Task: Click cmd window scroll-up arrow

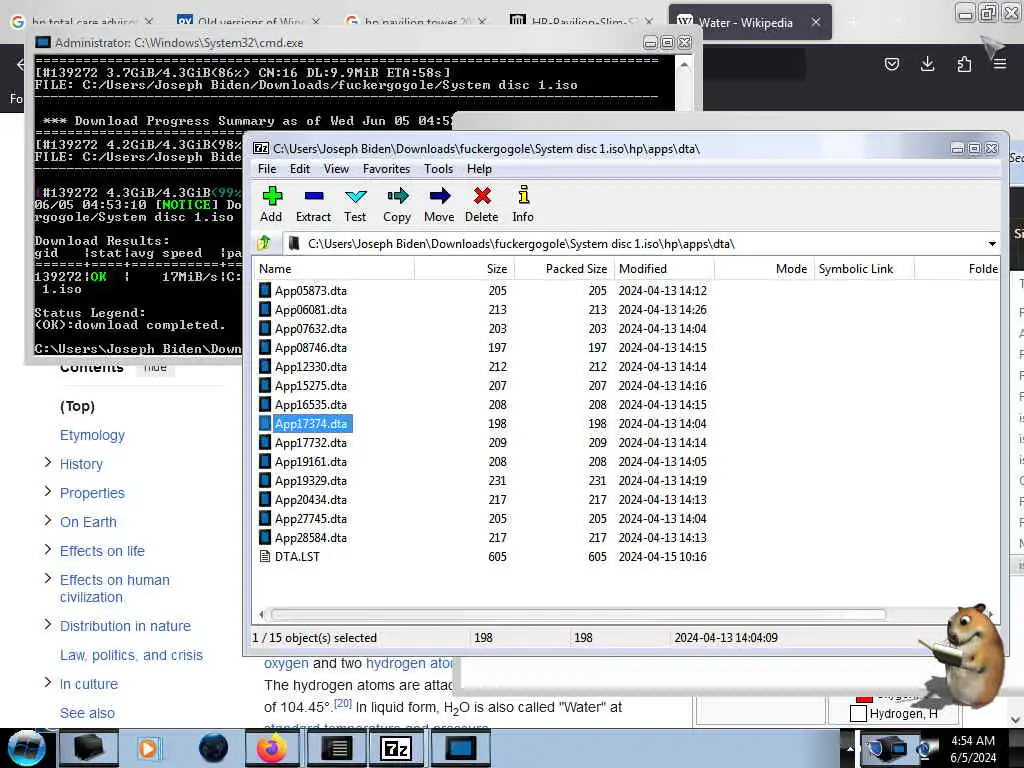Action: point(684,65)
